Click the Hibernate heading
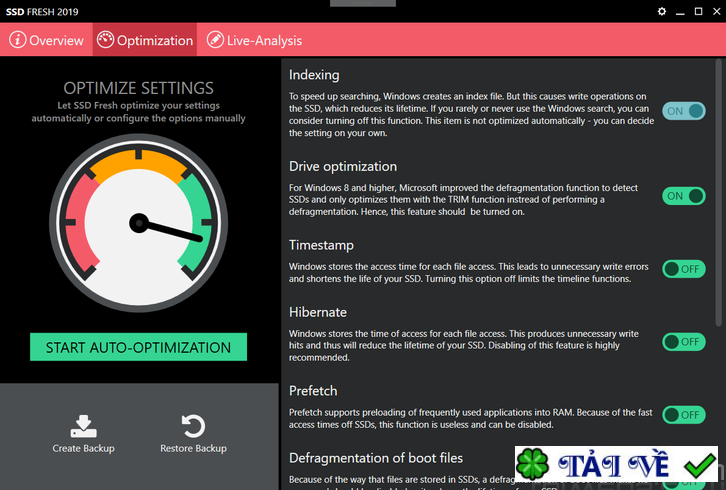Image resolution: width=726 pixels, height=490 pixels. tap(318, 312)
